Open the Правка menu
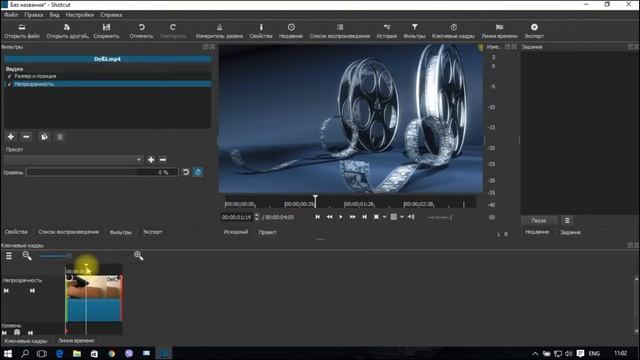Image resolution: width=640 pixels, height=360 pixels. pos(33,15)
